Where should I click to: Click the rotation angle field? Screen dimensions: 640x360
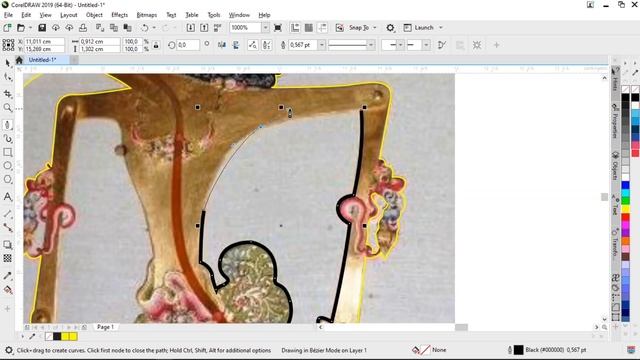188,45
